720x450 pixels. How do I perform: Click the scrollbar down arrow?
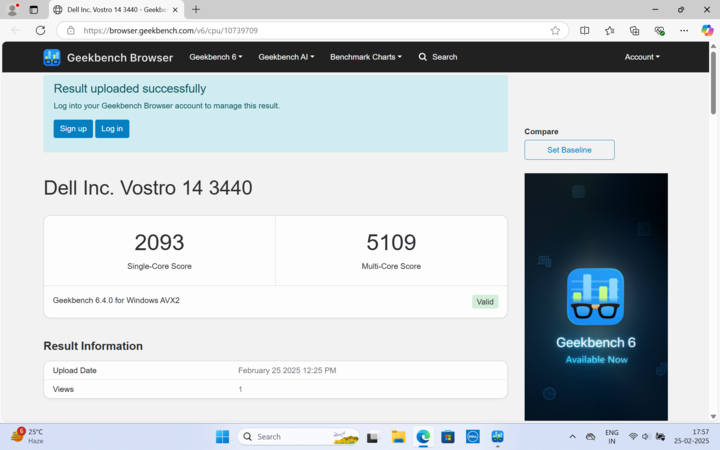[x=713, y=416]
